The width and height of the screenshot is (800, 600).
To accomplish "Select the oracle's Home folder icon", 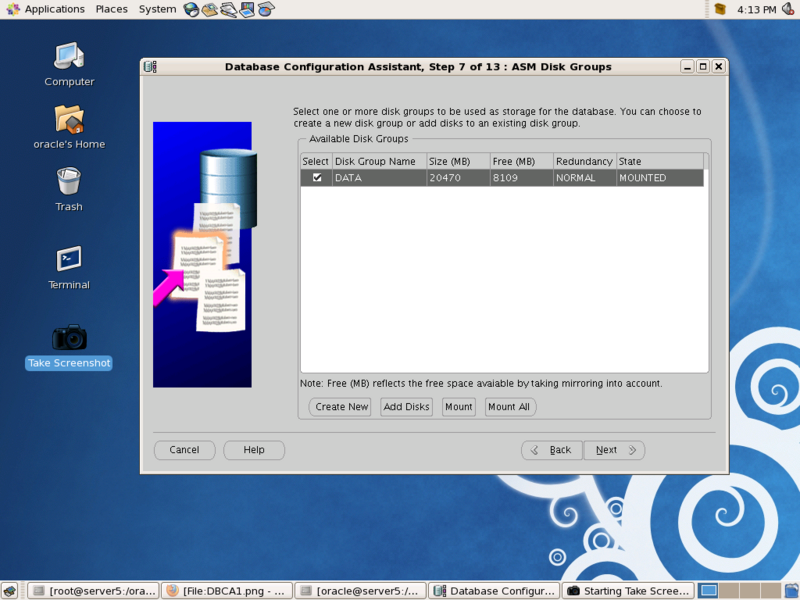I will point(69,127).
